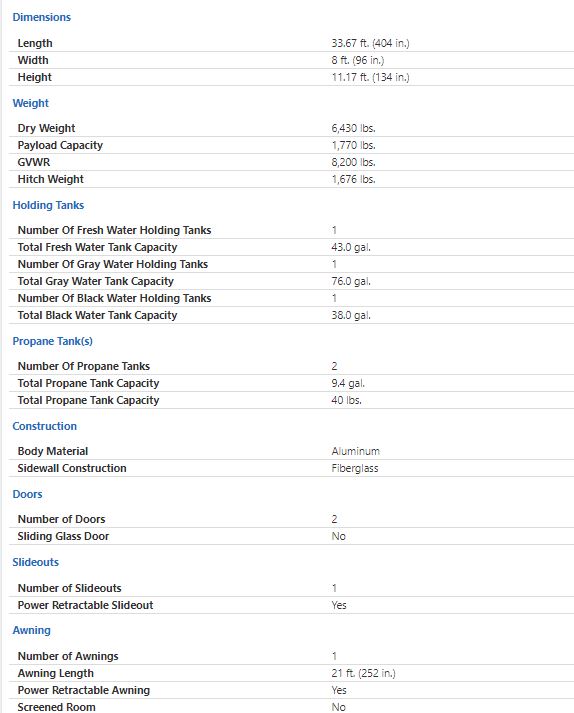Viewport: 574px width, 713px height.
Task: Select the Construction section heading
Action: pyautogui.click(x=45, y=426)
